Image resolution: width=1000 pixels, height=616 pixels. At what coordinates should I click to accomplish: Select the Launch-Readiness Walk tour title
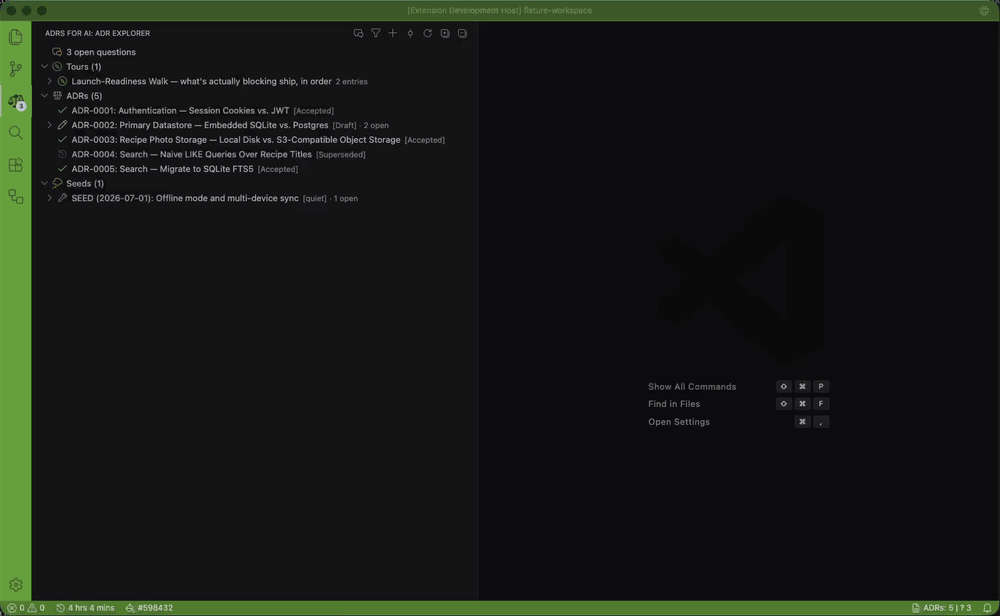coord(202,81)
